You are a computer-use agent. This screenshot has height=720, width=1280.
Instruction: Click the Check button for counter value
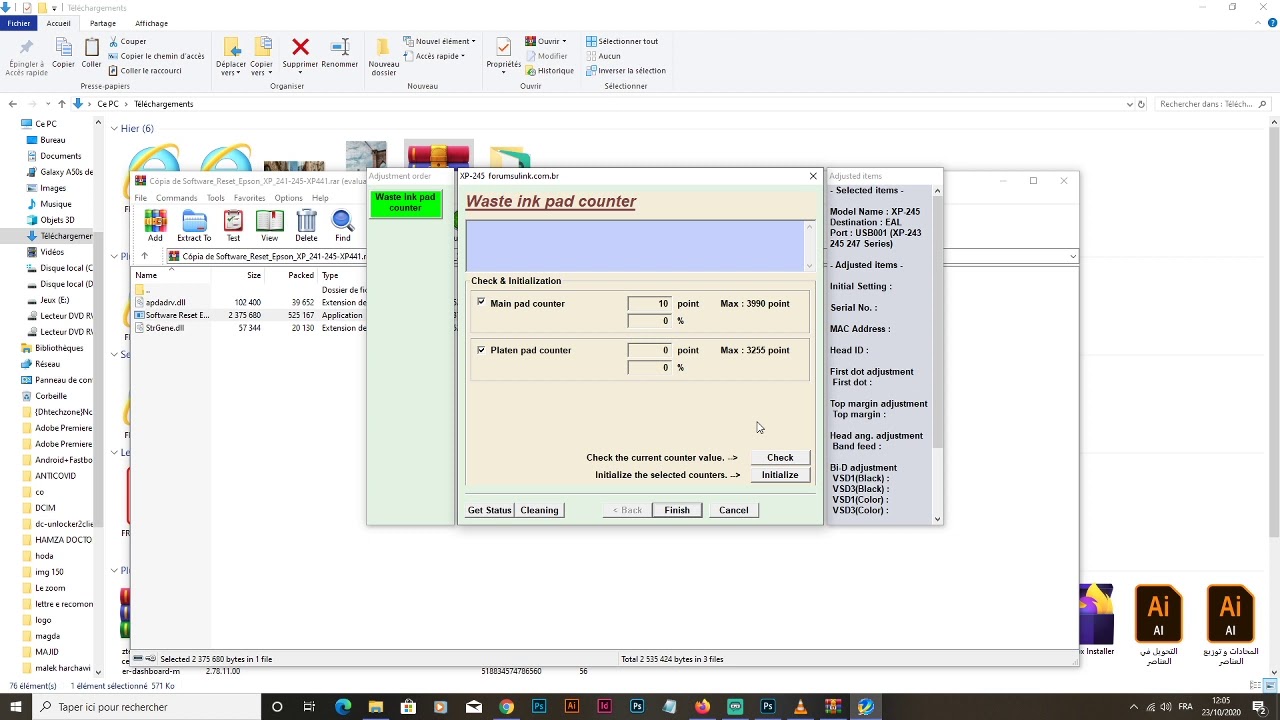[x=780, y=457]
